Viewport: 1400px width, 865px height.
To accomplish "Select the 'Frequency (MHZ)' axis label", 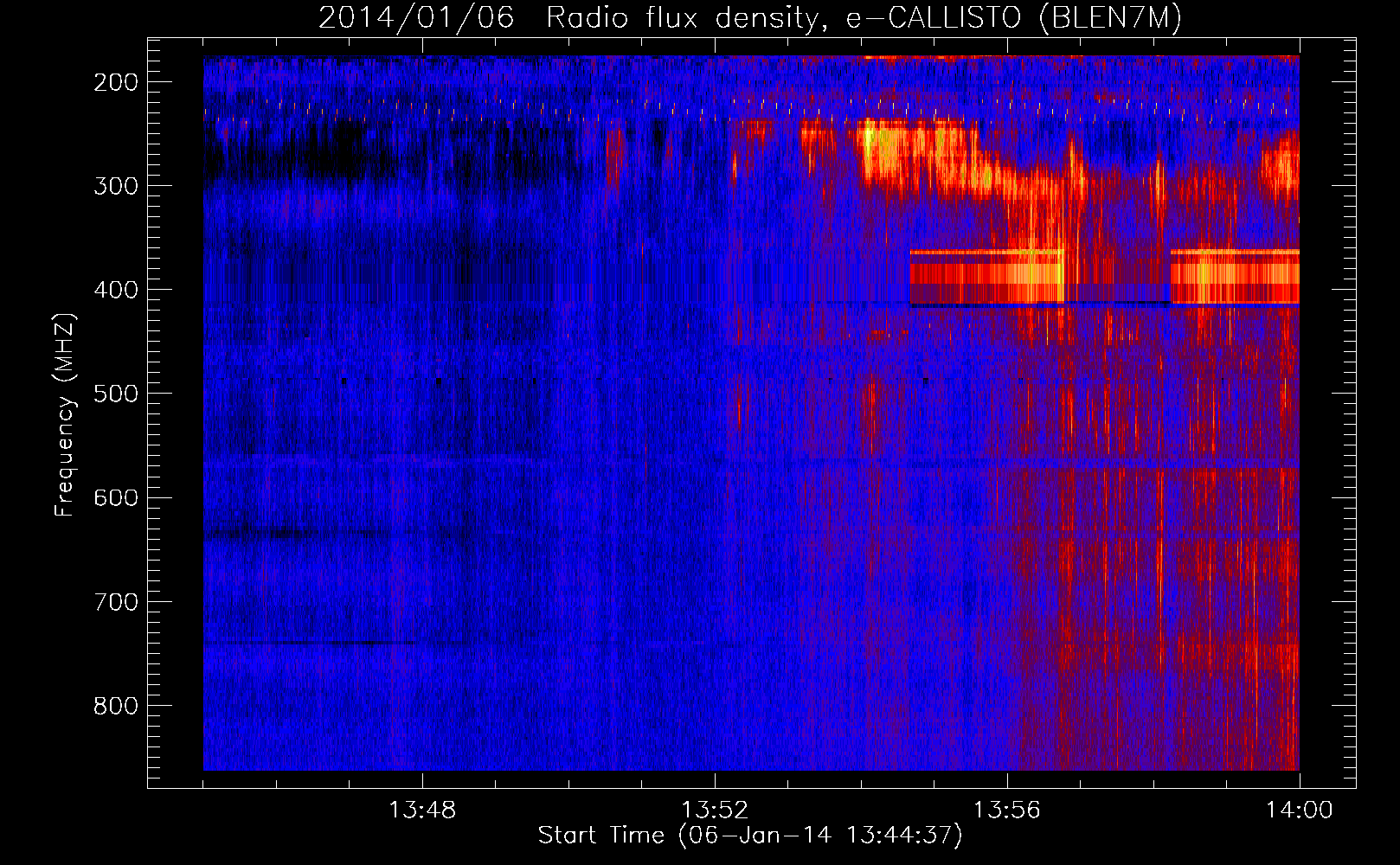I will click(x=65, y=415).
